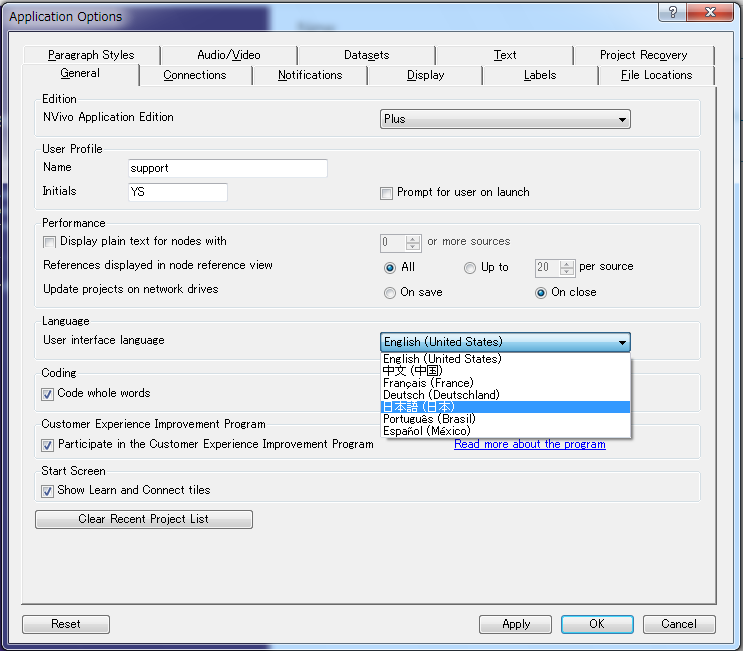743x651 pixels.
Task: Choose English (United States) from list
Action: point(506,359)
